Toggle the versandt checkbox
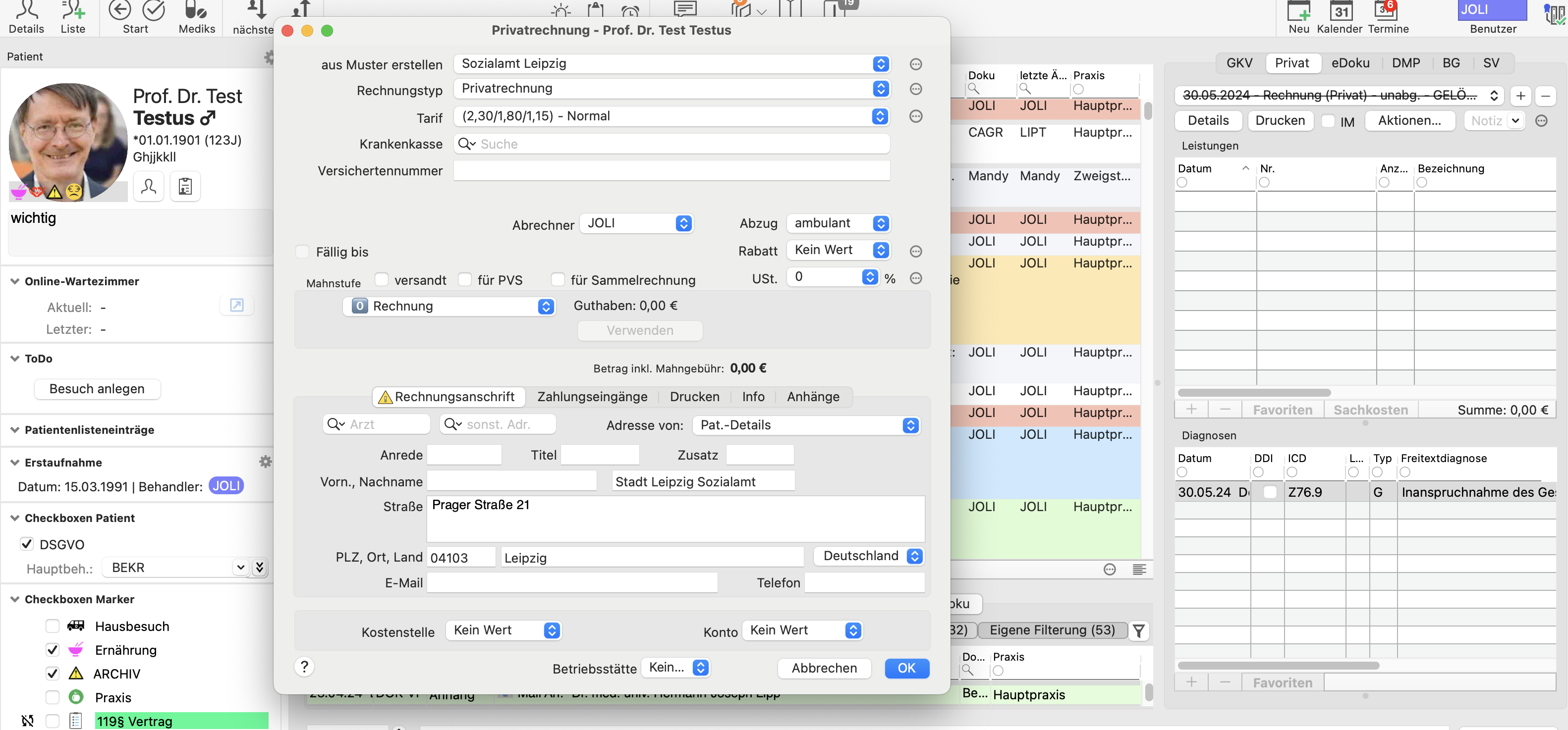The width and height of the screenshot is (1568, 730). [381, 279]
